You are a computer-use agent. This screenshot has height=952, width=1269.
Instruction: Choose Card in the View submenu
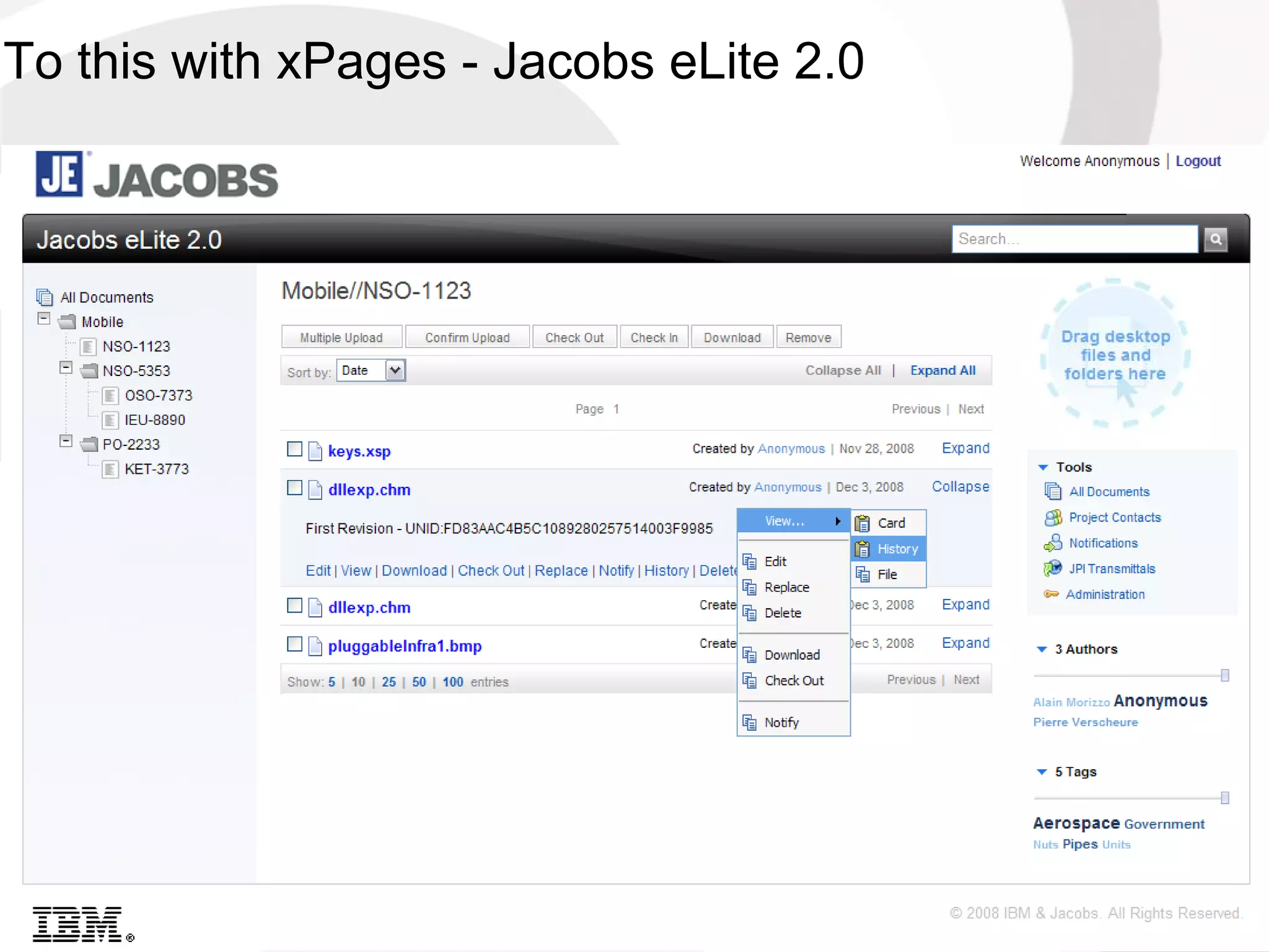pos(889,523)
